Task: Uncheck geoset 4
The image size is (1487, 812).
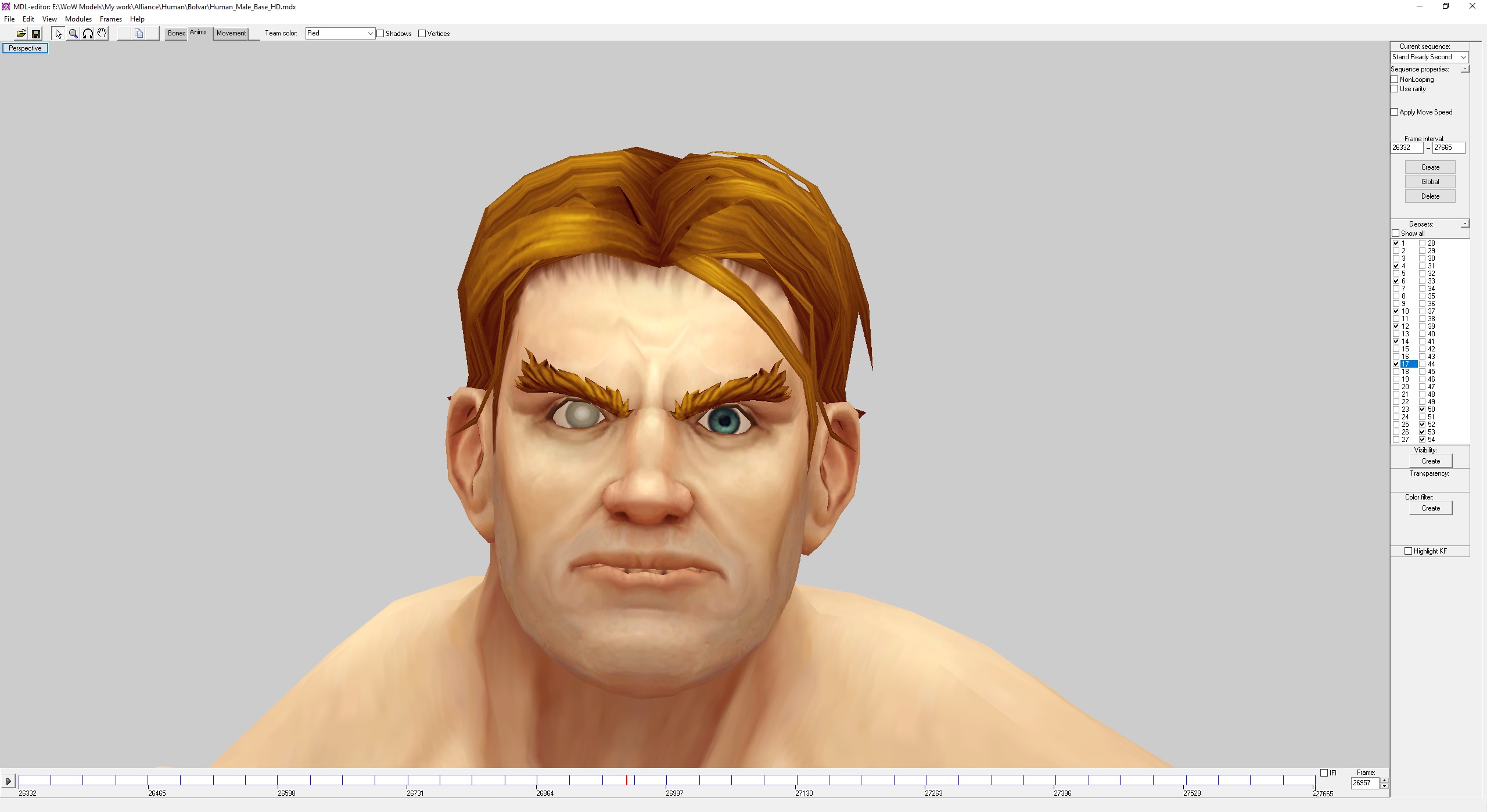Action: (x=1396, y=266)
